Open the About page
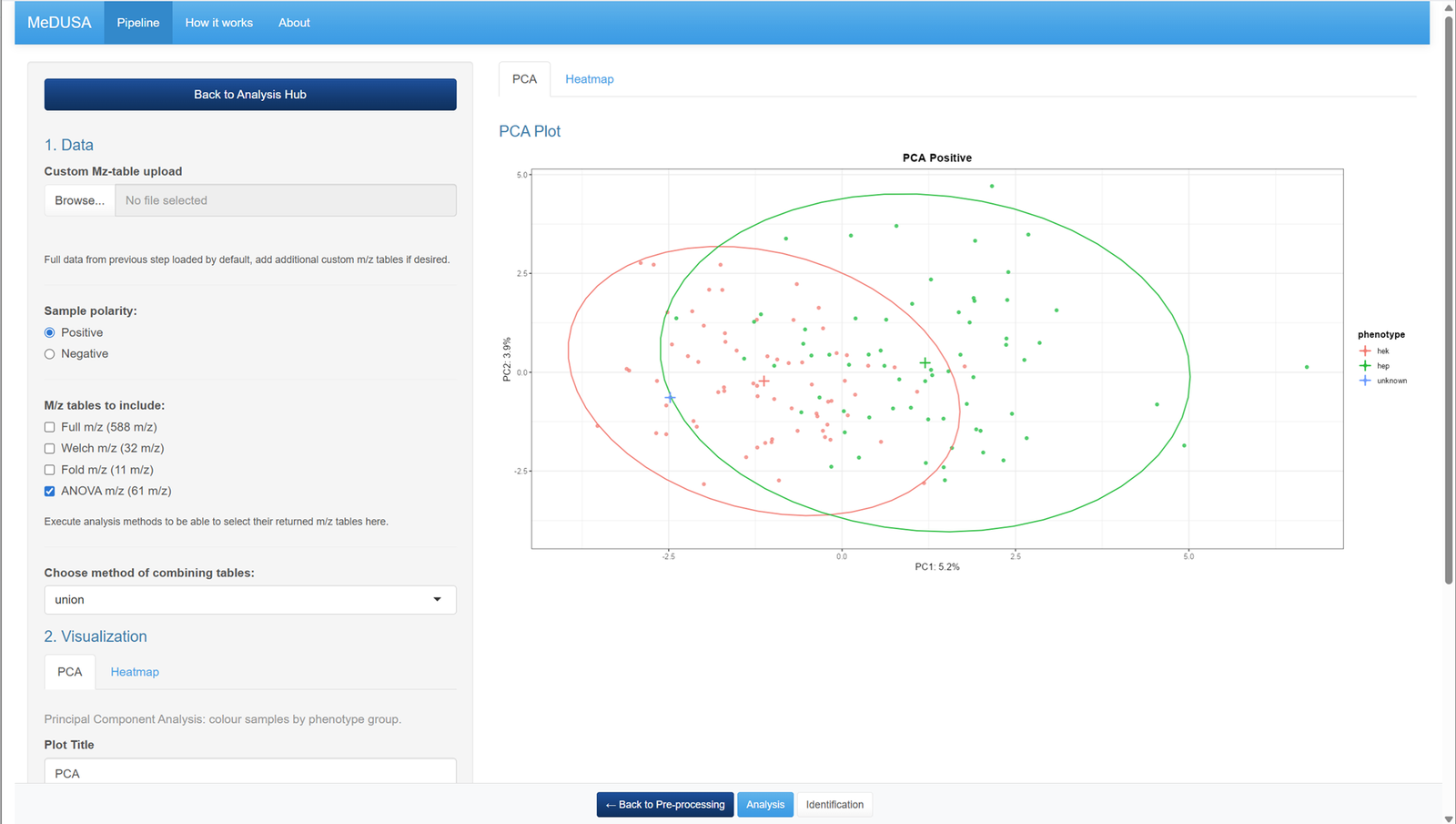The height and width of the screenshot is (824, 1456). coord(294,23)
